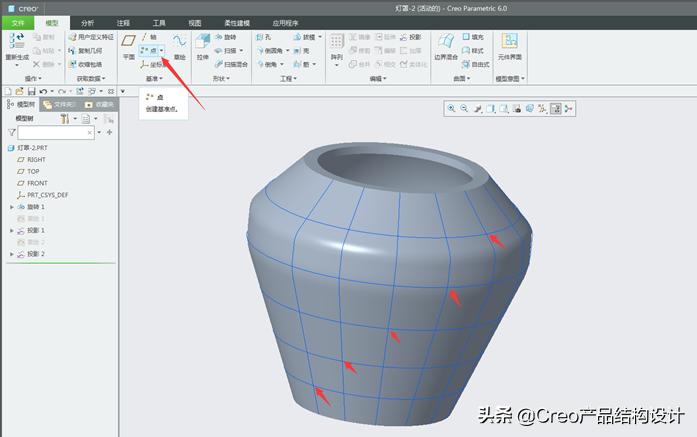Open the 文件 menu
Screen dimensions: 697x437
(x=18, y=21)
